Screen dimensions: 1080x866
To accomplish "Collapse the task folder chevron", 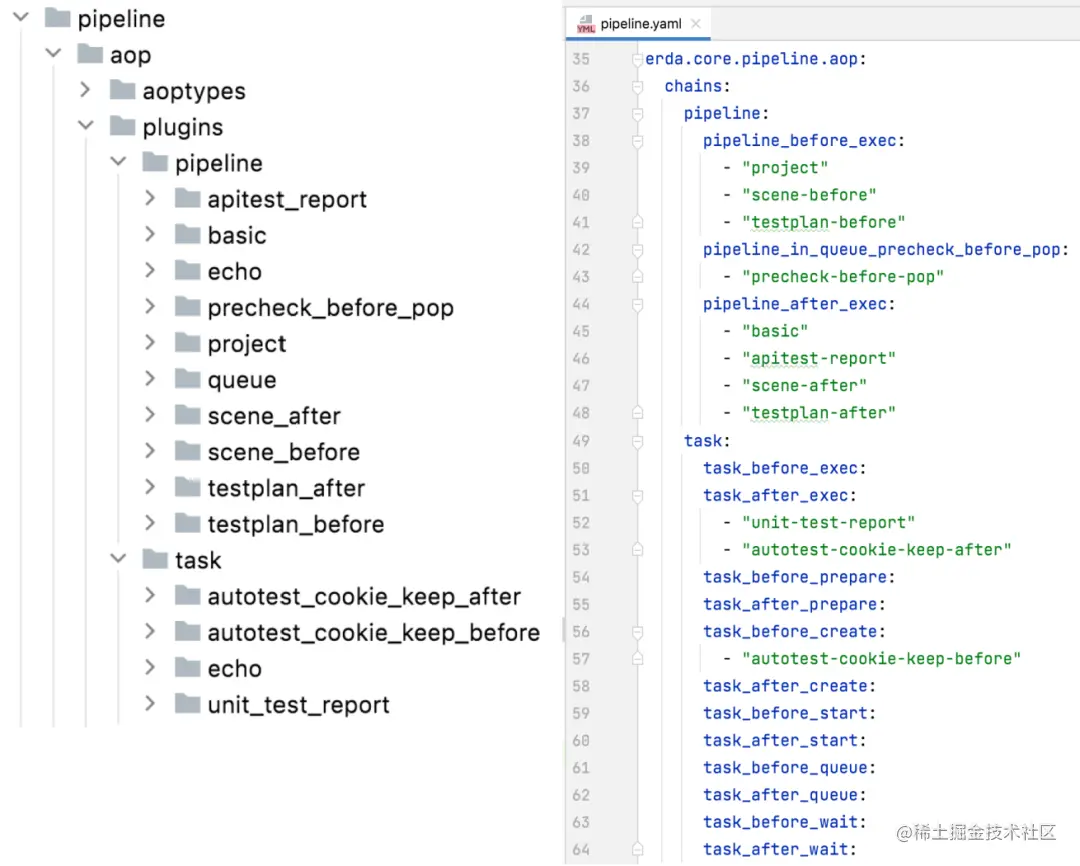I will 118,558.
